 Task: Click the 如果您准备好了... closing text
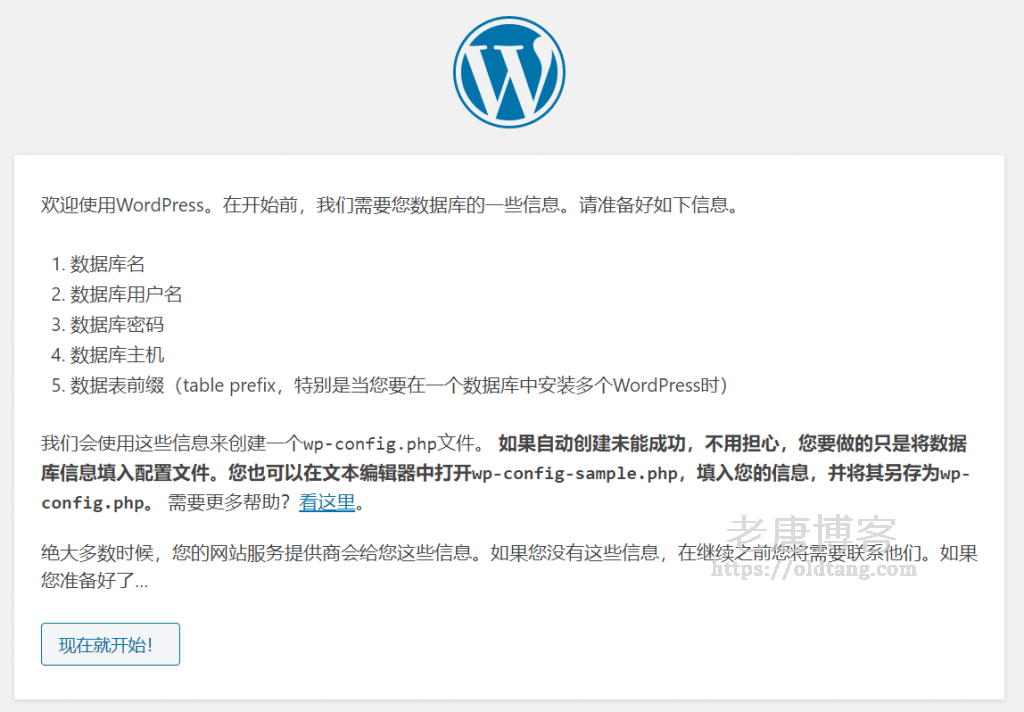(95, 580)
